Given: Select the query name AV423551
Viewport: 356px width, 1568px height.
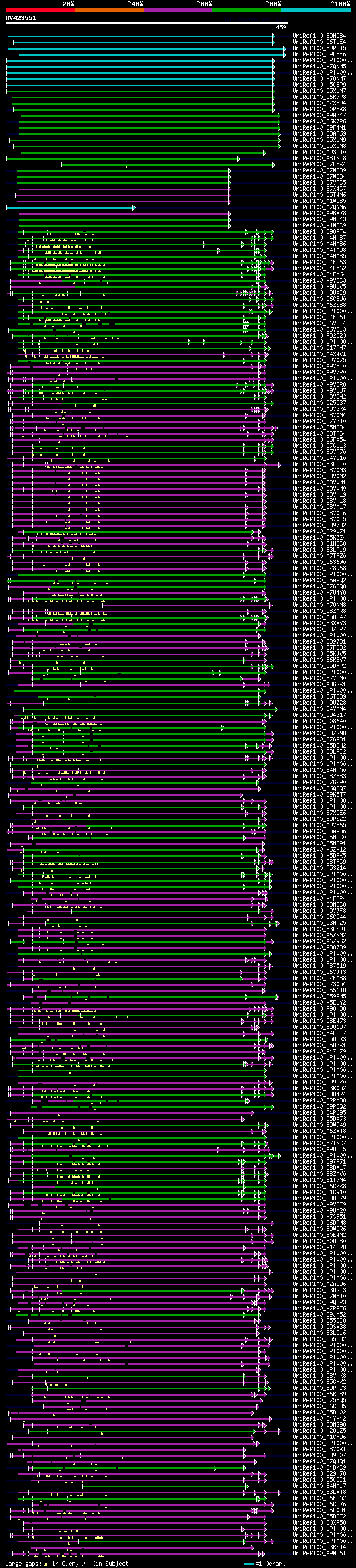Looking at the screenshot, I should point(21,18).
